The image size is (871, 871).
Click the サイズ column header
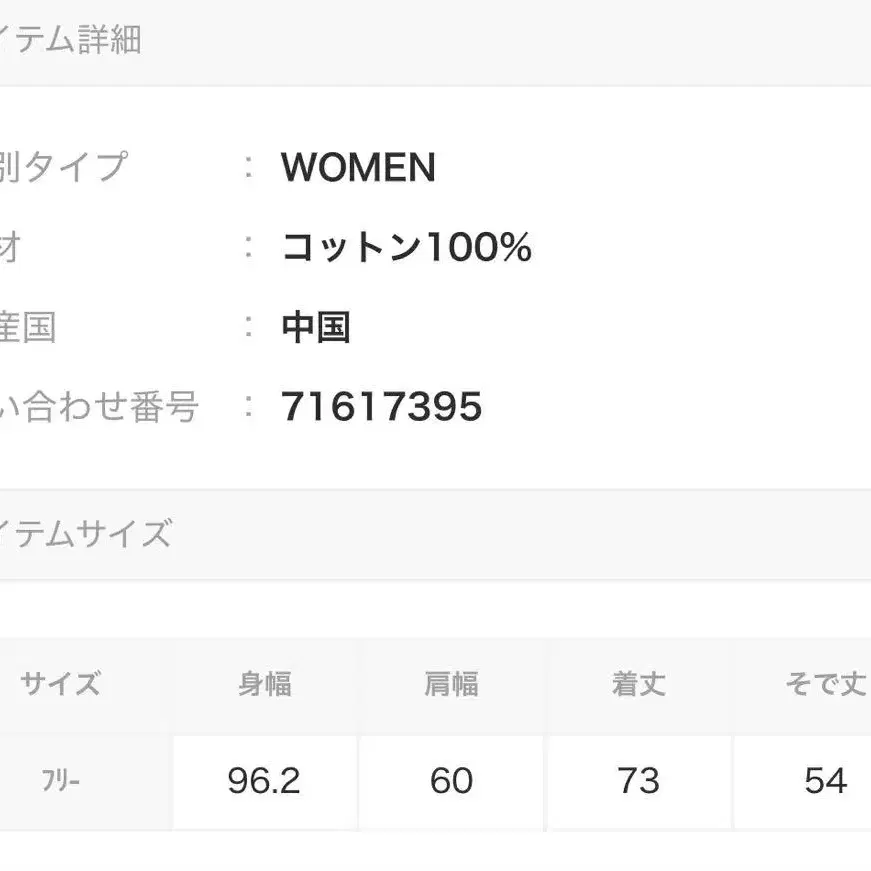[60, 685]
